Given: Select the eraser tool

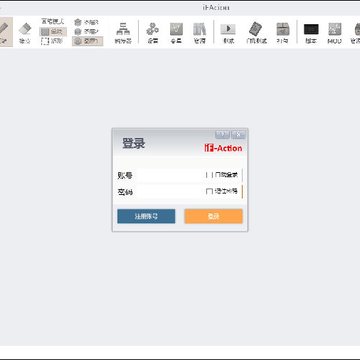Looking at the screenshot, I should point(25,33).
